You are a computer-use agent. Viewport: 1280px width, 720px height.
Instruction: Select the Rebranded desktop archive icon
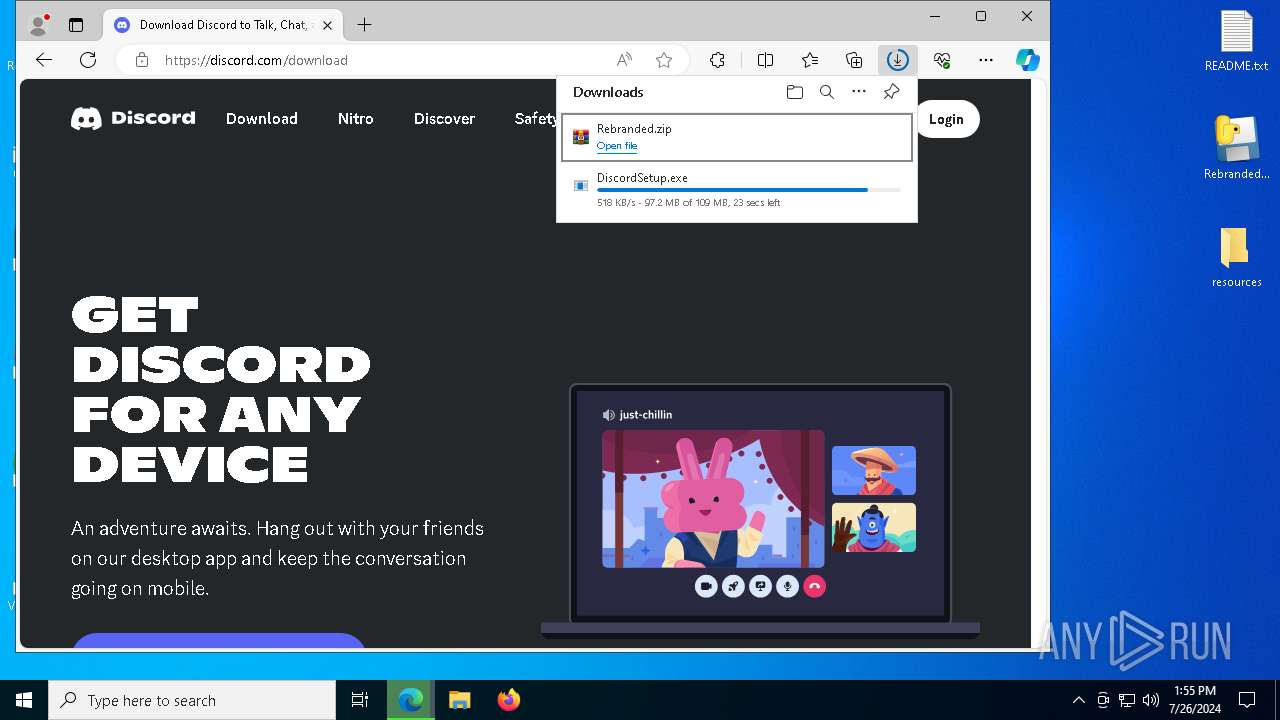[x=1237, y=147]
